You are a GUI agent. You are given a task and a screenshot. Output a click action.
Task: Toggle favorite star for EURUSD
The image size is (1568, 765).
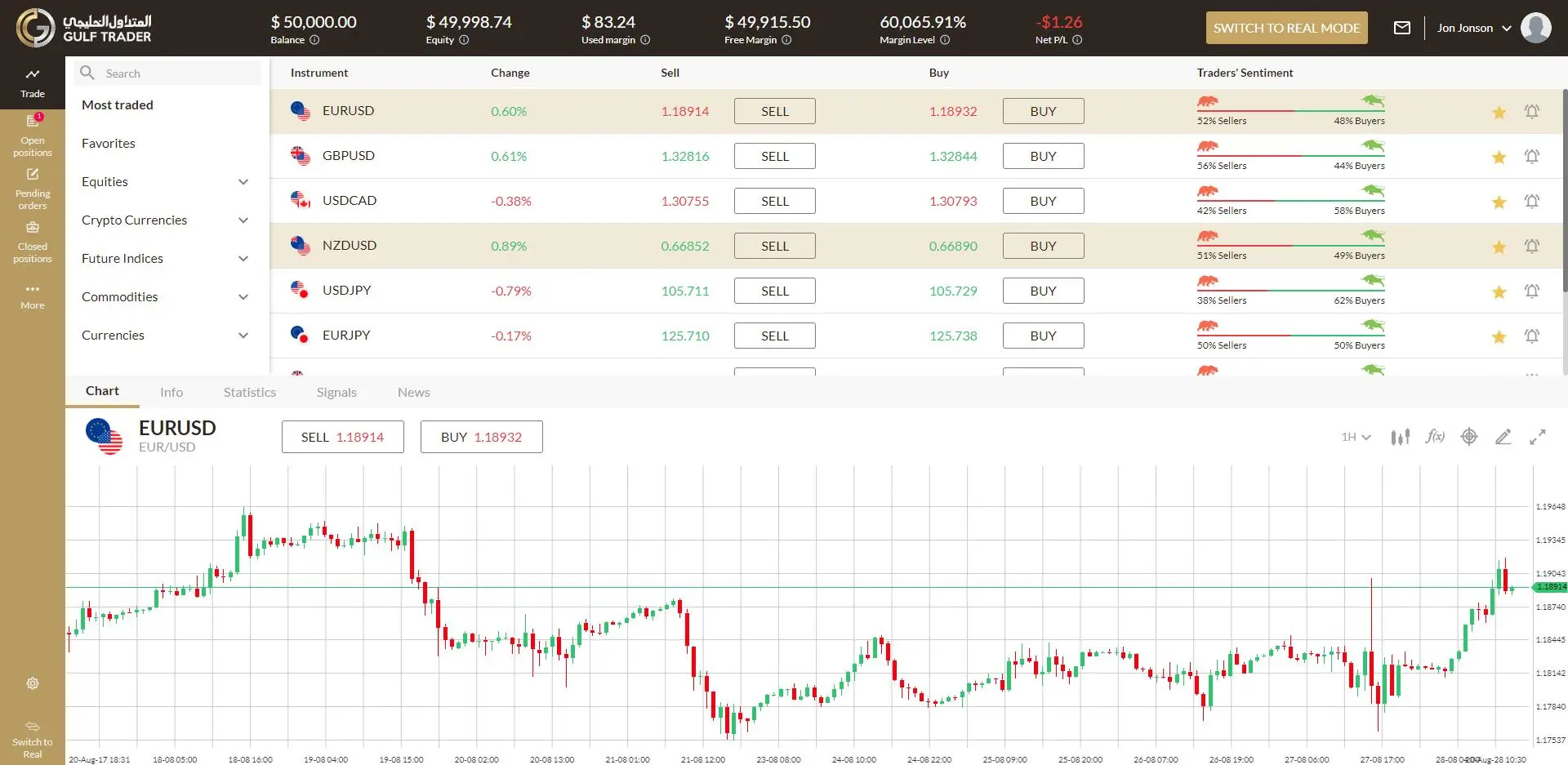[x=1499, y=112]
